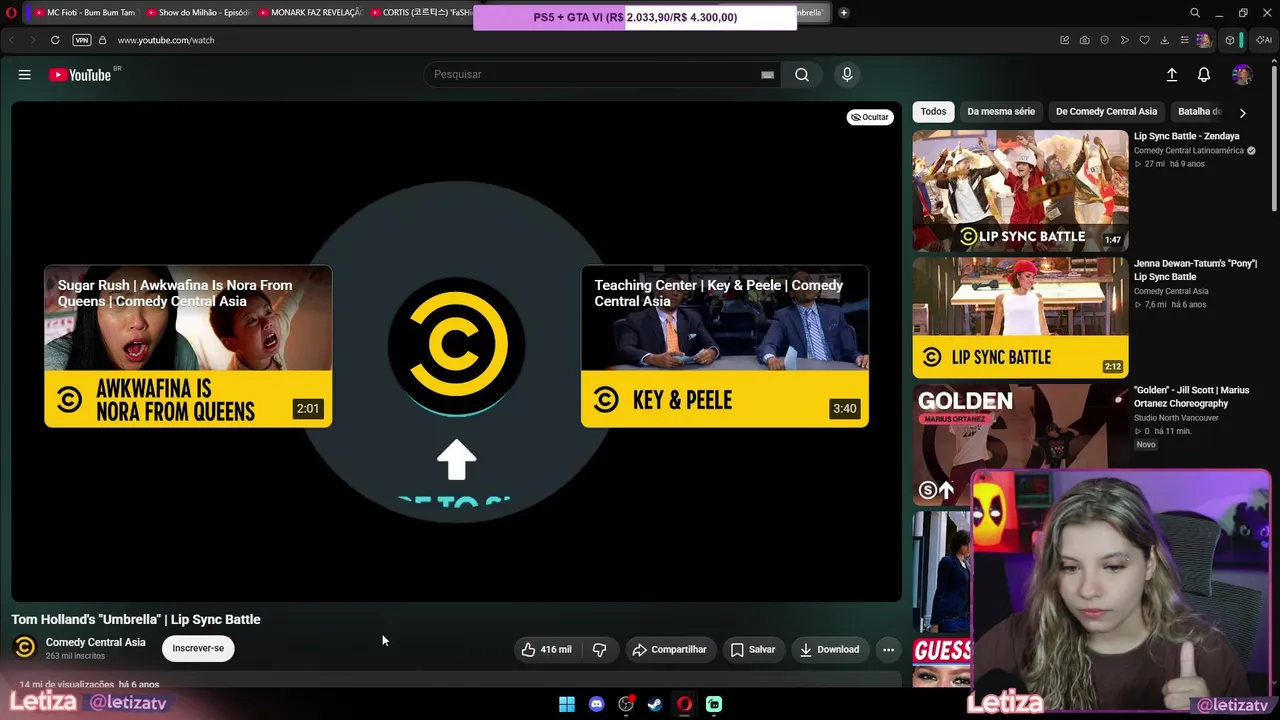This screenshot has width=1280, height=720.
Task: Open more actions three-dot menu
Action: click(x=888, y=650)
